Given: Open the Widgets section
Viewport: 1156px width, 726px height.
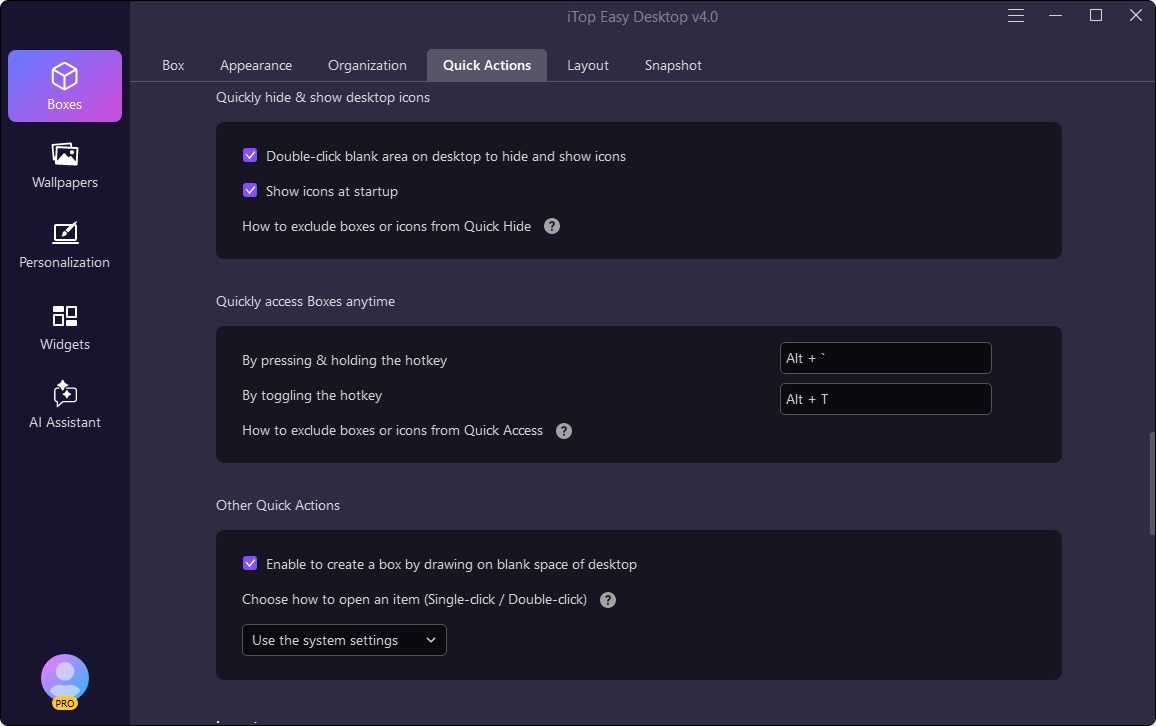Looking at the screenshot, I should (65, 327).
